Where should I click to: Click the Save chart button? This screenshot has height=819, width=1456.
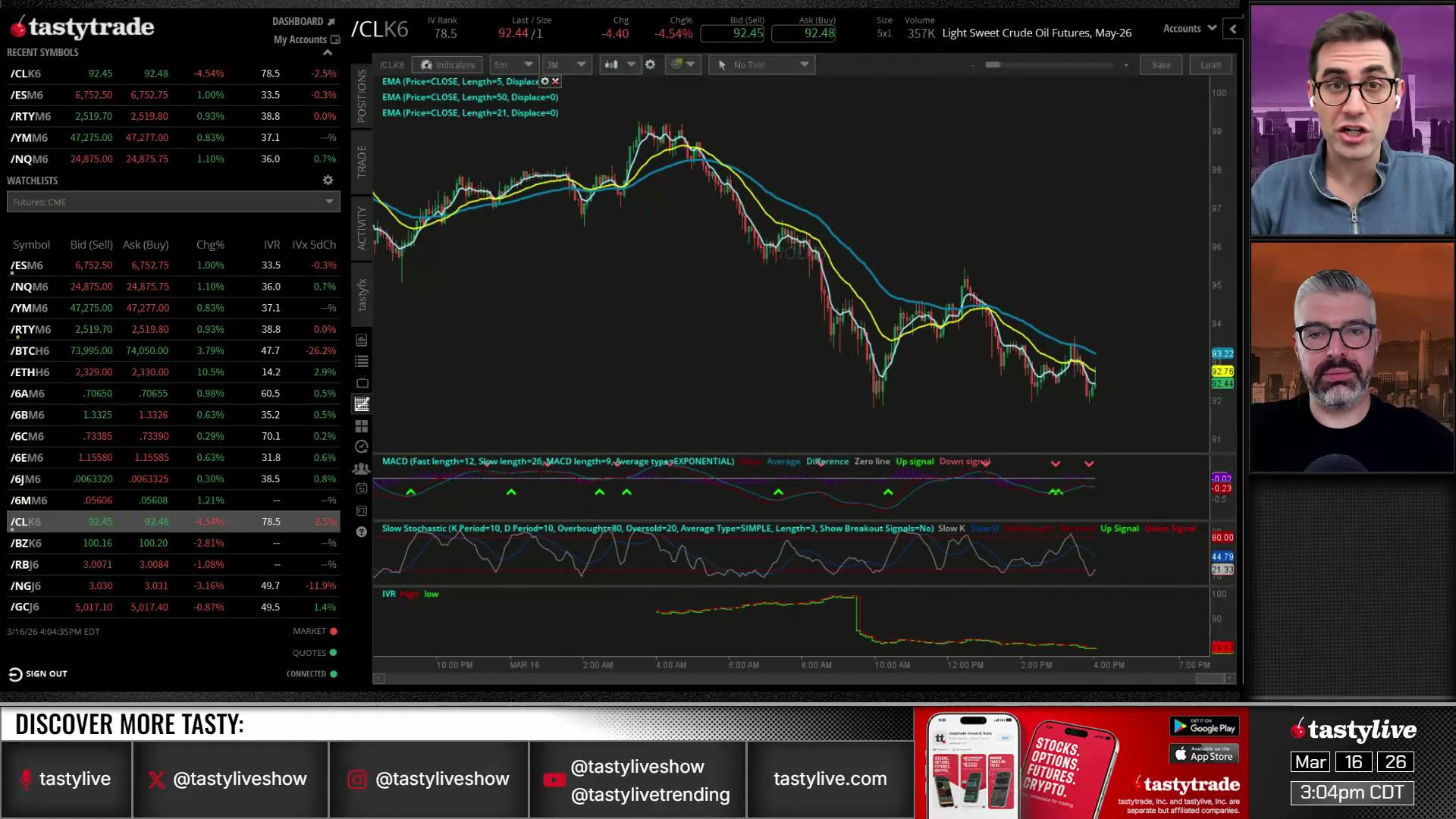point(1161,65)
